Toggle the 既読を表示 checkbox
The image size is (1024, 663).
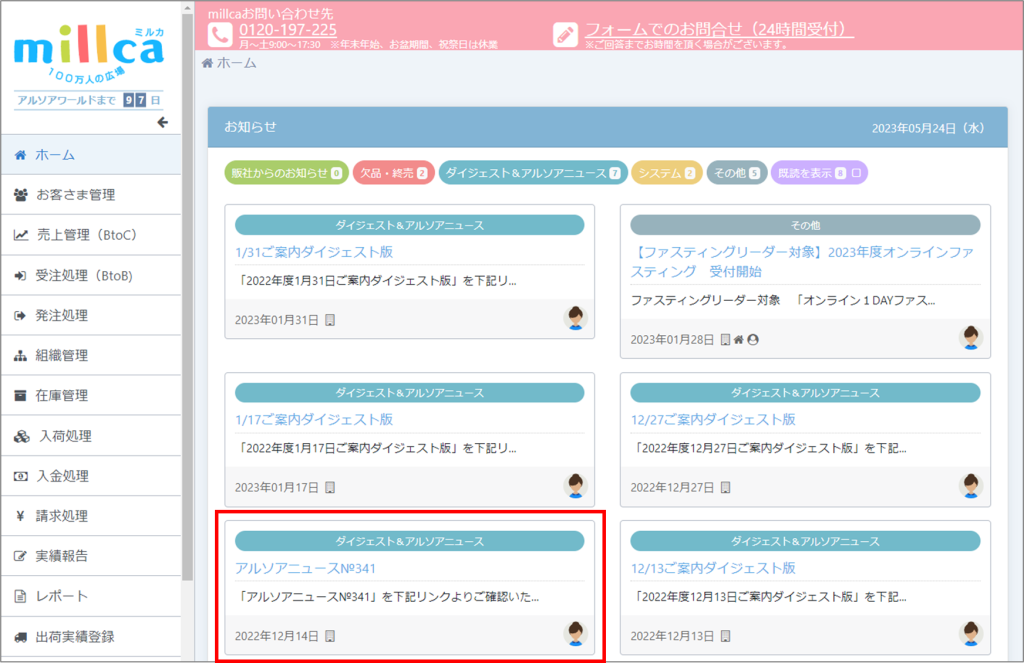(x=857, y=173)
